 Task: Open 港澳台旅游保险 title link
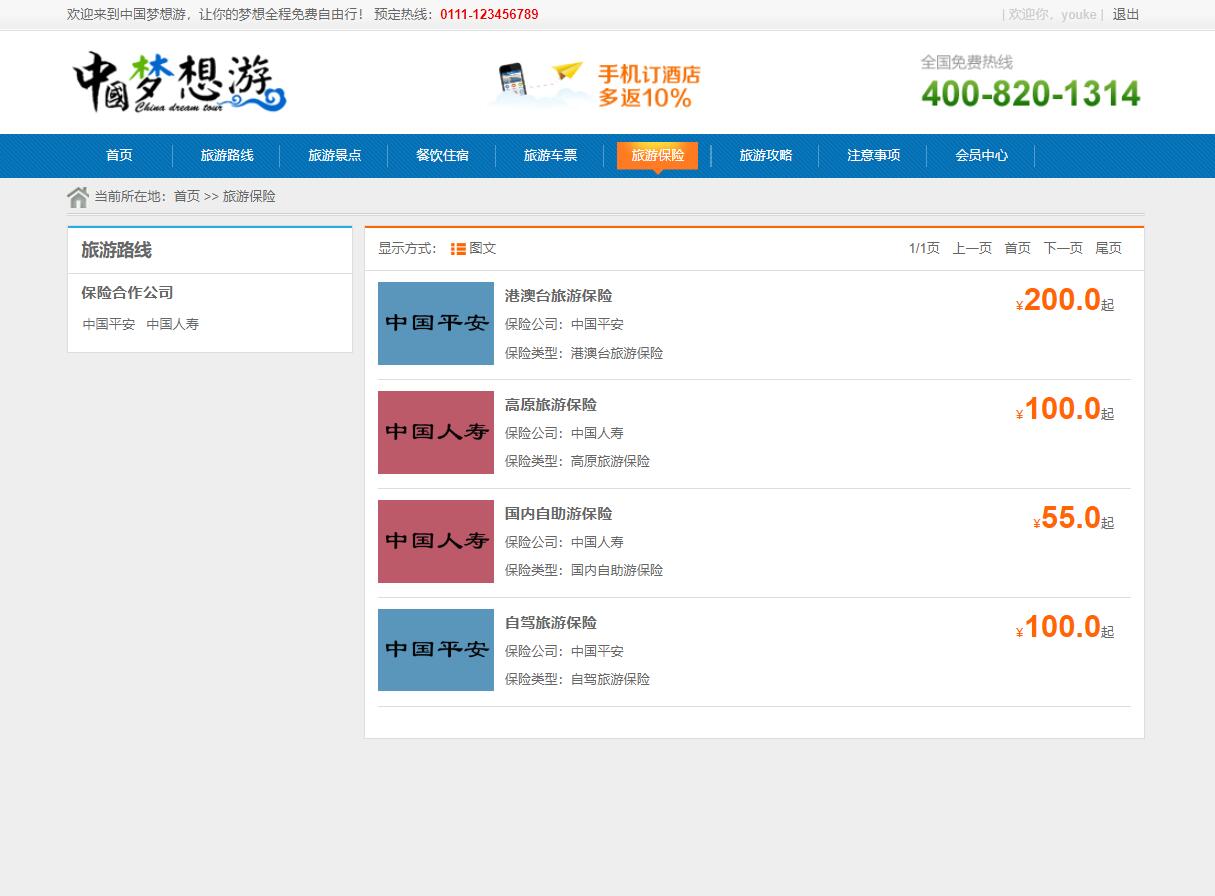[x=558, y=296]
